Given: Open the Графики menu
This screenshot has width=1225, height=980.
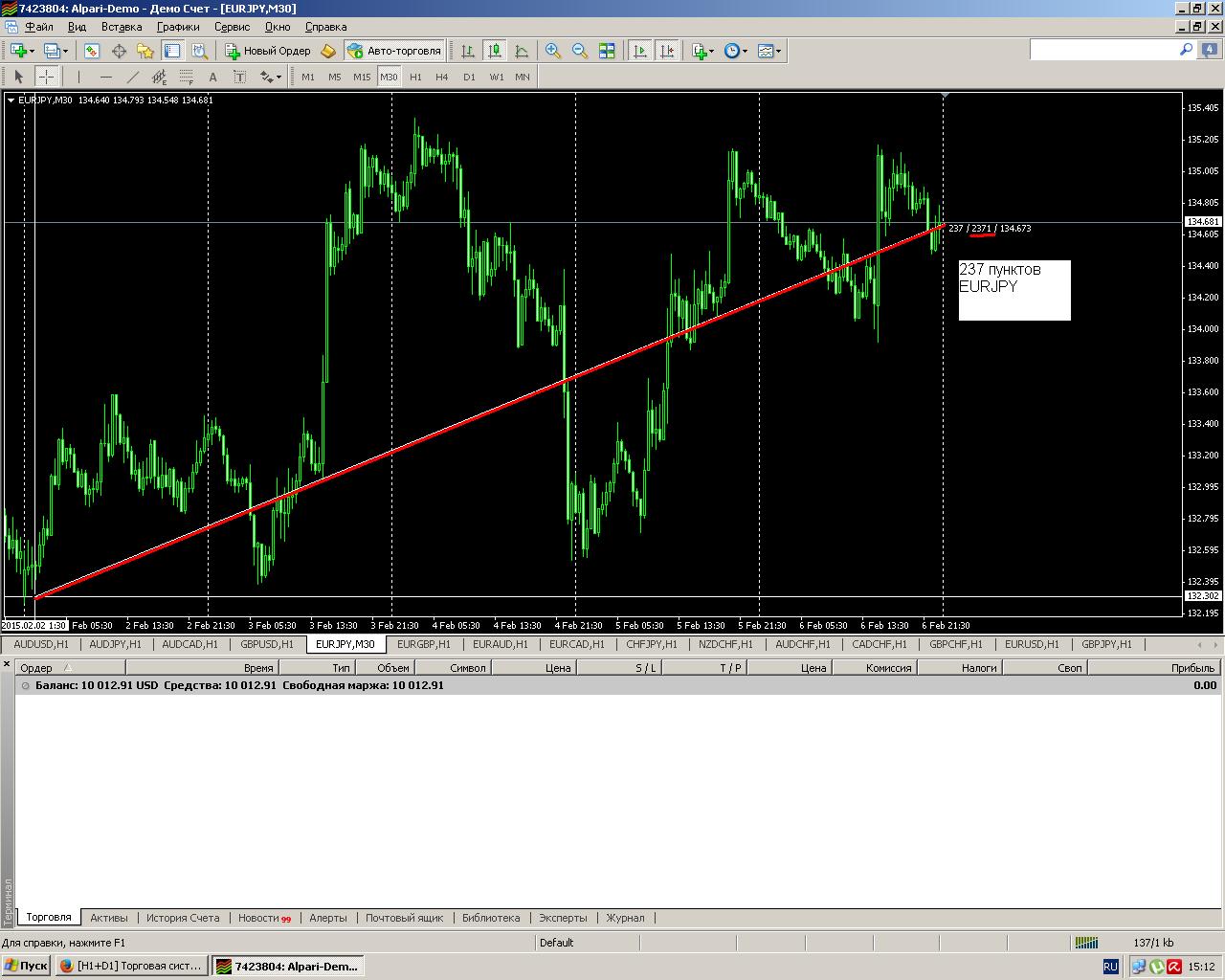Looking at the screenshot, I should click(x=178, y=27).
